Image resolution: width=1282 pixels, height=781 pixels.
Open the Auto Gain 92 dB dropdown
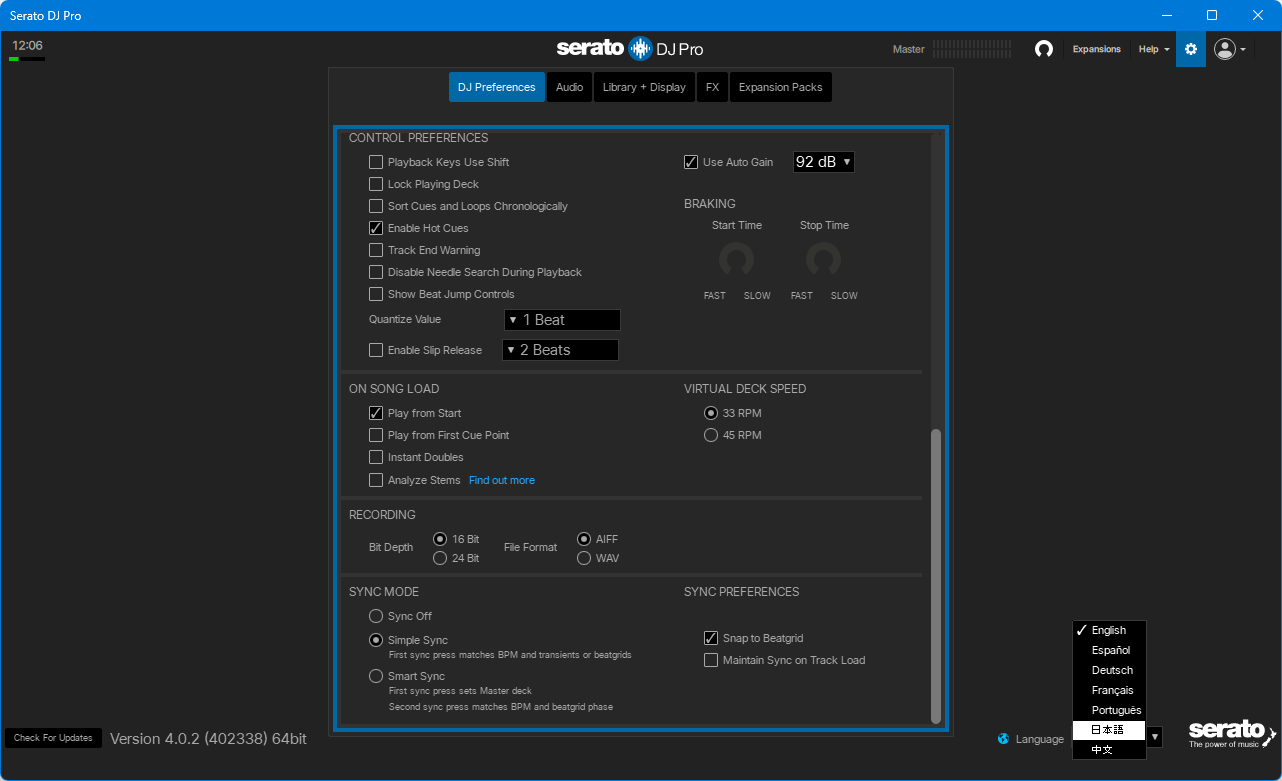pyautogui.click(x=823, y=162)
